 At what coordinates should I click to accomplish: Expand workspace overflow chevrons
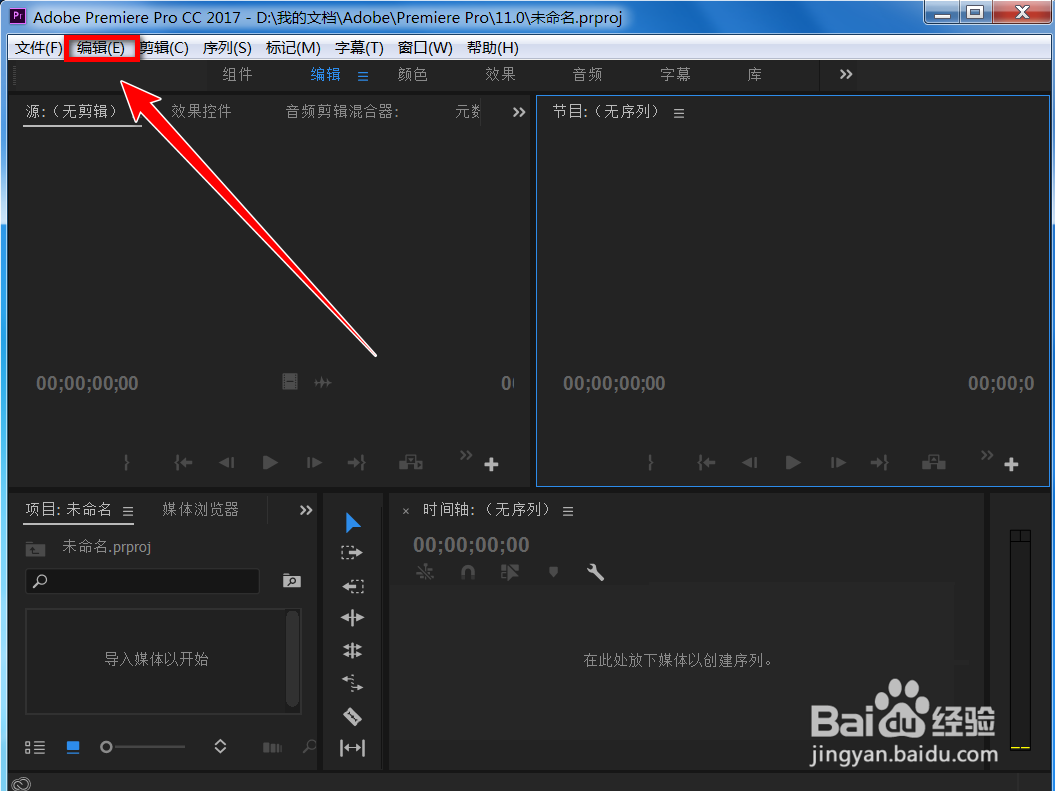coord(846,74)
